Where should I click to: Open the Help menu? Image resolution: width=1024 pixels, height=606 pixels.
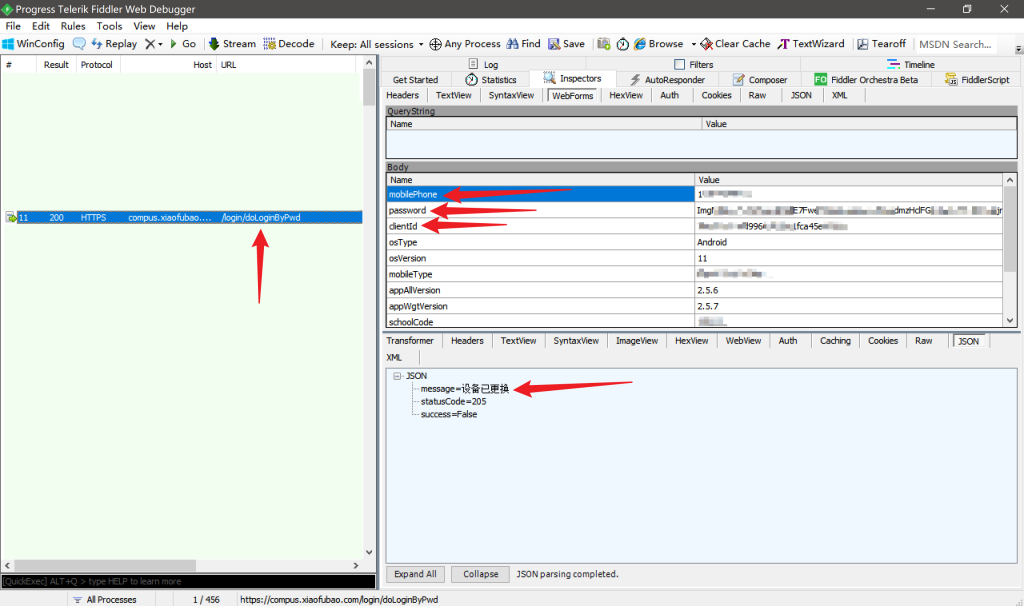(177, 26)
